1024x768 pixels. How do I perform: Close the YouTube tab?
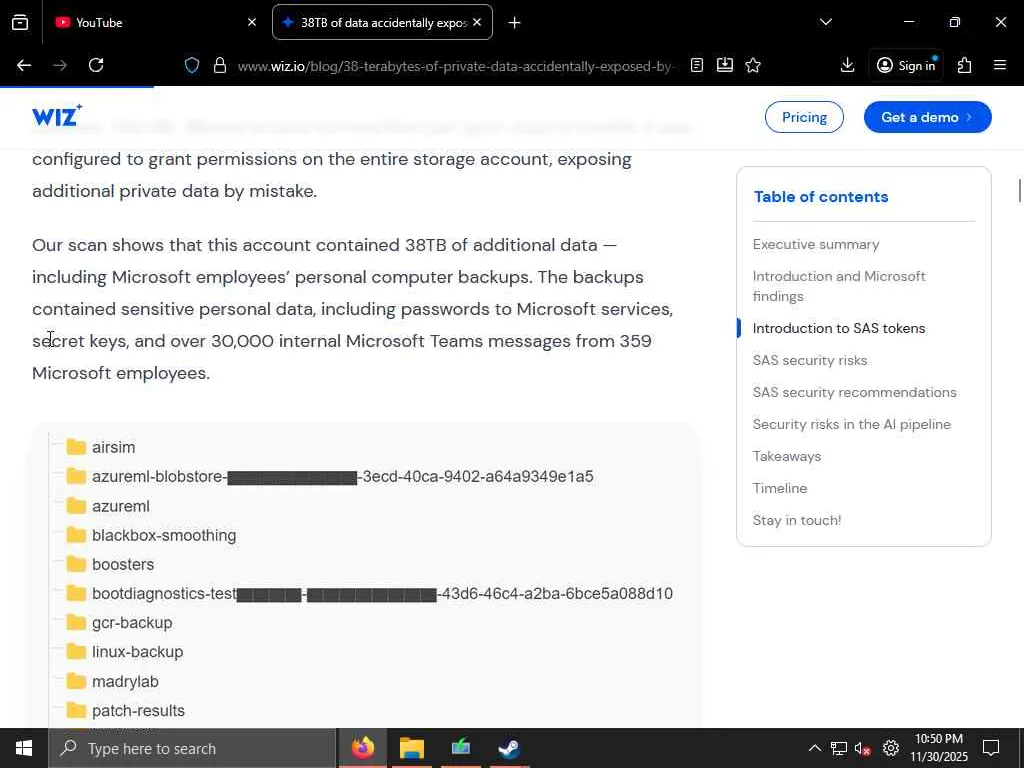(x=252, y=22)
